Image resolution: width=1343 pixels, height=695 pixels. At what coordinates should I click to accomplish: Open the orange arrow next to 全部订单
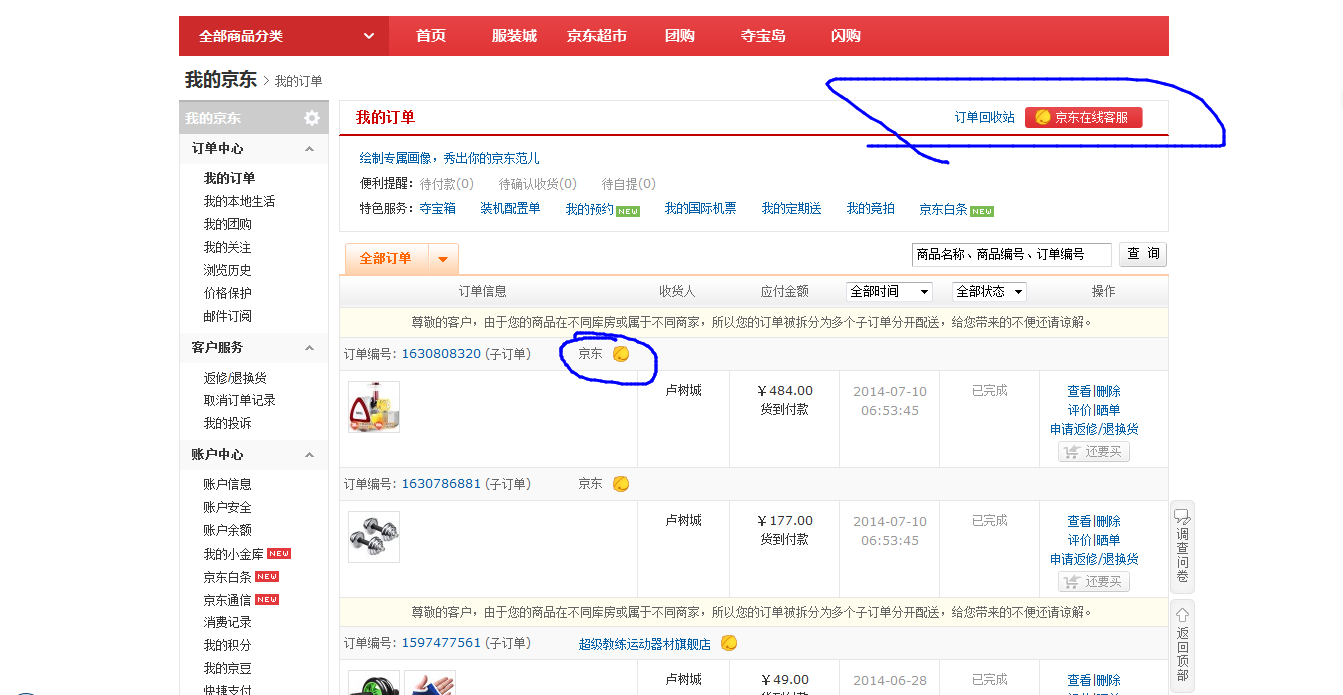coord(443,259)
